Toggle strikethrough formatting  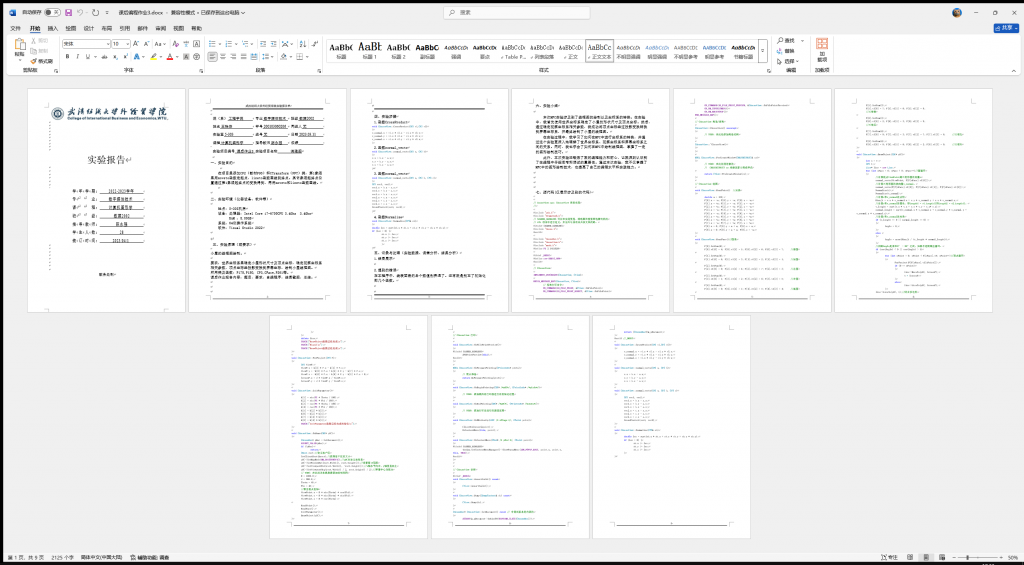tap(104, 57)
